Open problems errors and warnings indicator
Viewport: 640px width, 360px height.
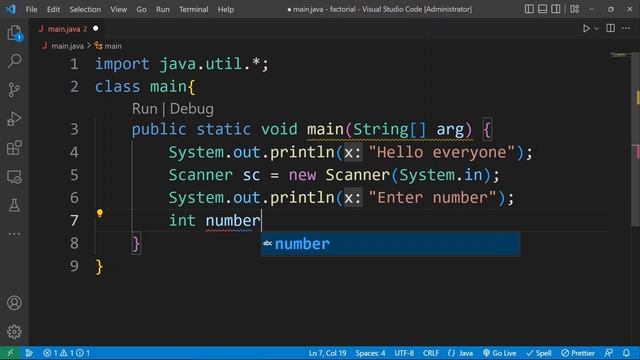[x=66, y=353]
